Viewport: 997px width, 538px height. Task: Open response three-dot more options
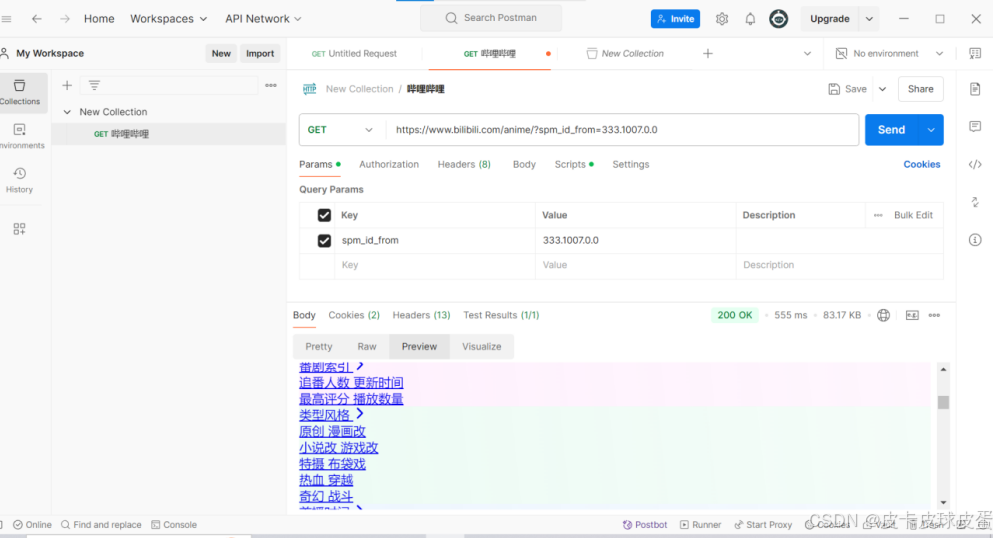[x=934, y=315]
